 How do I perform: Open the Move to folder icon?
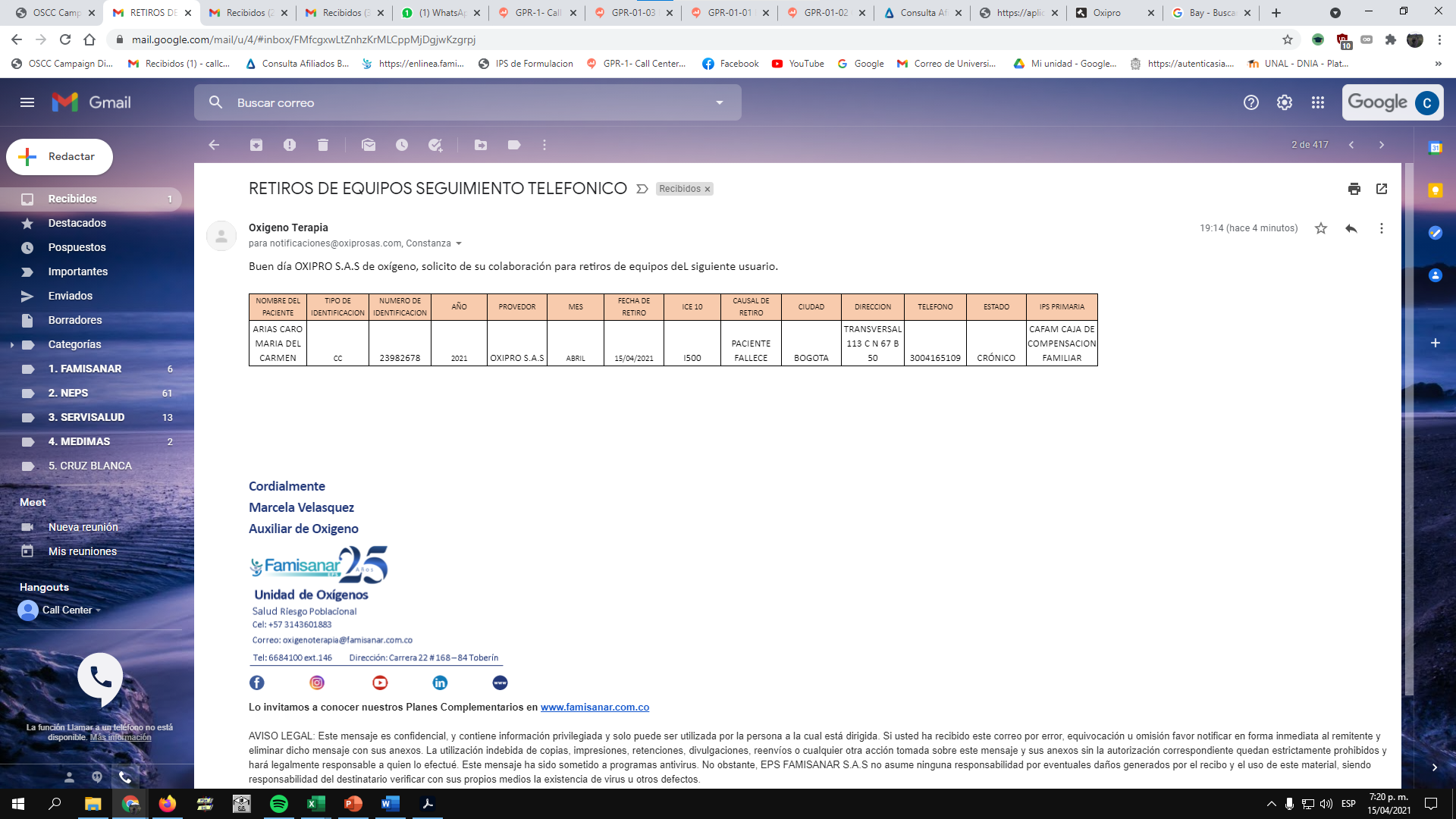(481, 145)
